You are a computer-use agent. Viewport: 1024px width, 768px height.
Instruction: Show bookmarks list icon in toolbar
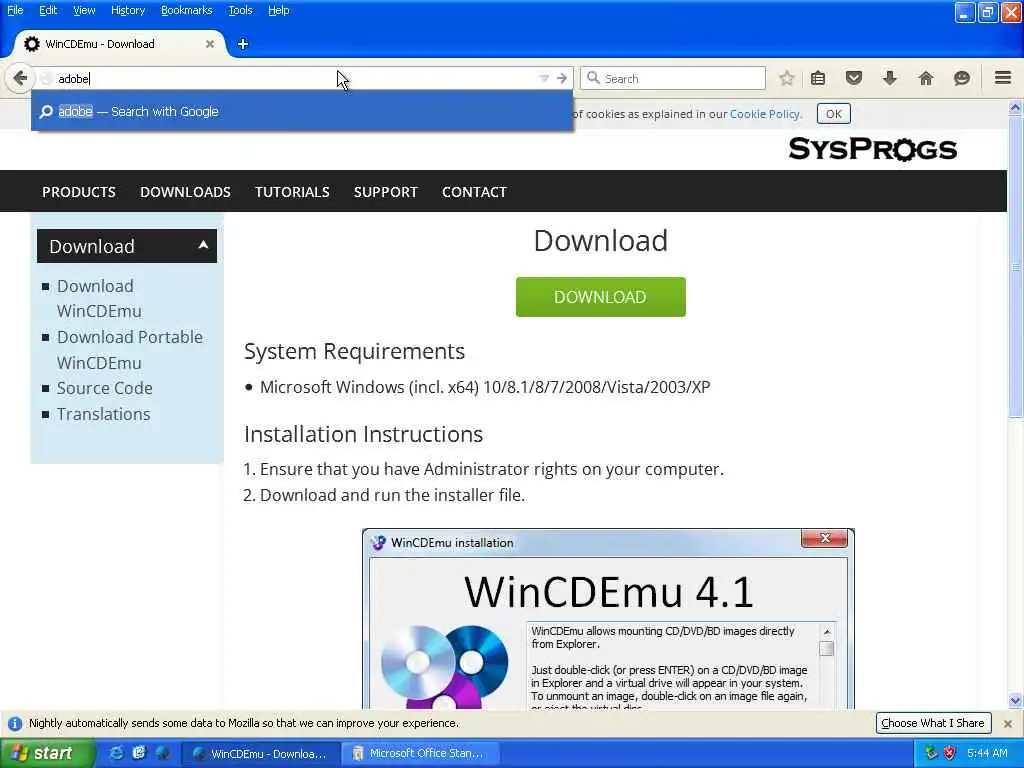tap(818, 78)
